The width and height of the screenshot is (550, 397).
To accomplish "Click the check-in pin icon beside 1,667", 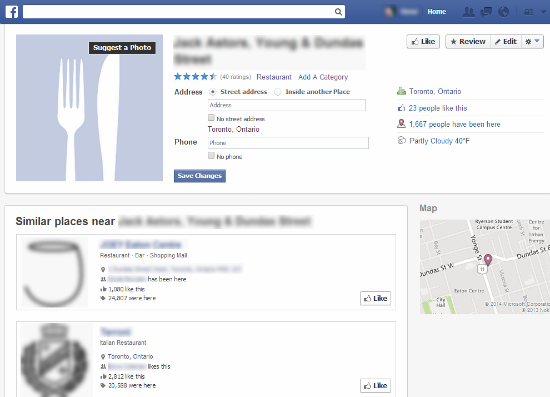I will (x=401, y=124).
